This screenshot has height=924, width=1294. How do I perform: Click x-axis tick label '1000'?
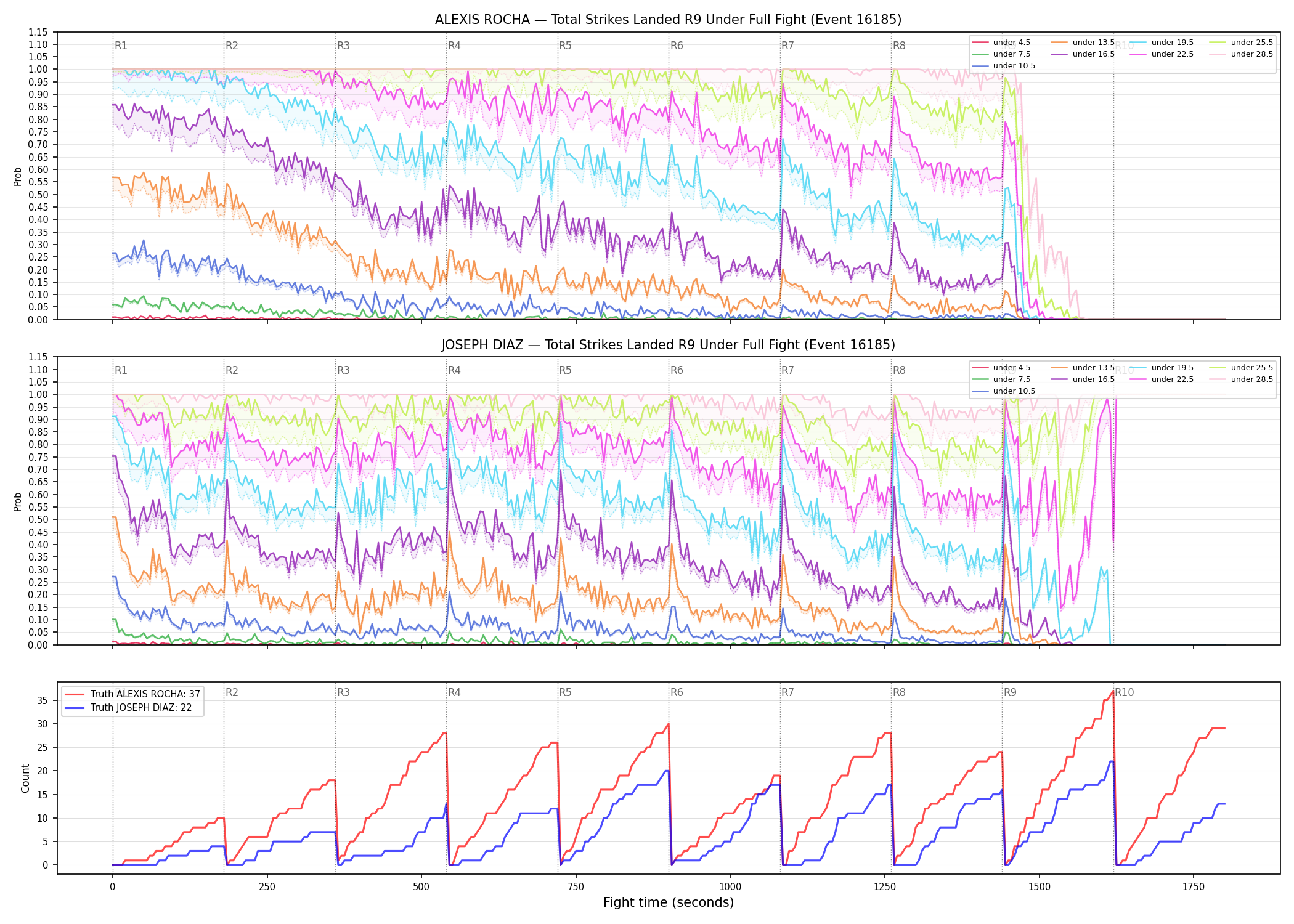(x=730, y=887)
